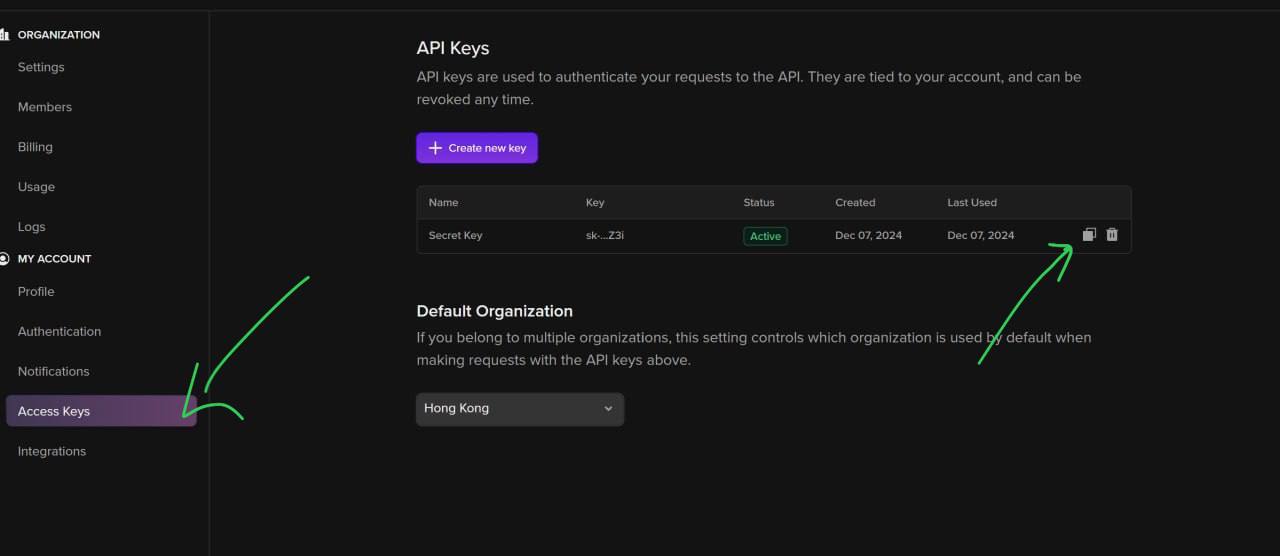Open the Authentication settings
Viewport: 1280px width, 556px height.
pos(59,332)
